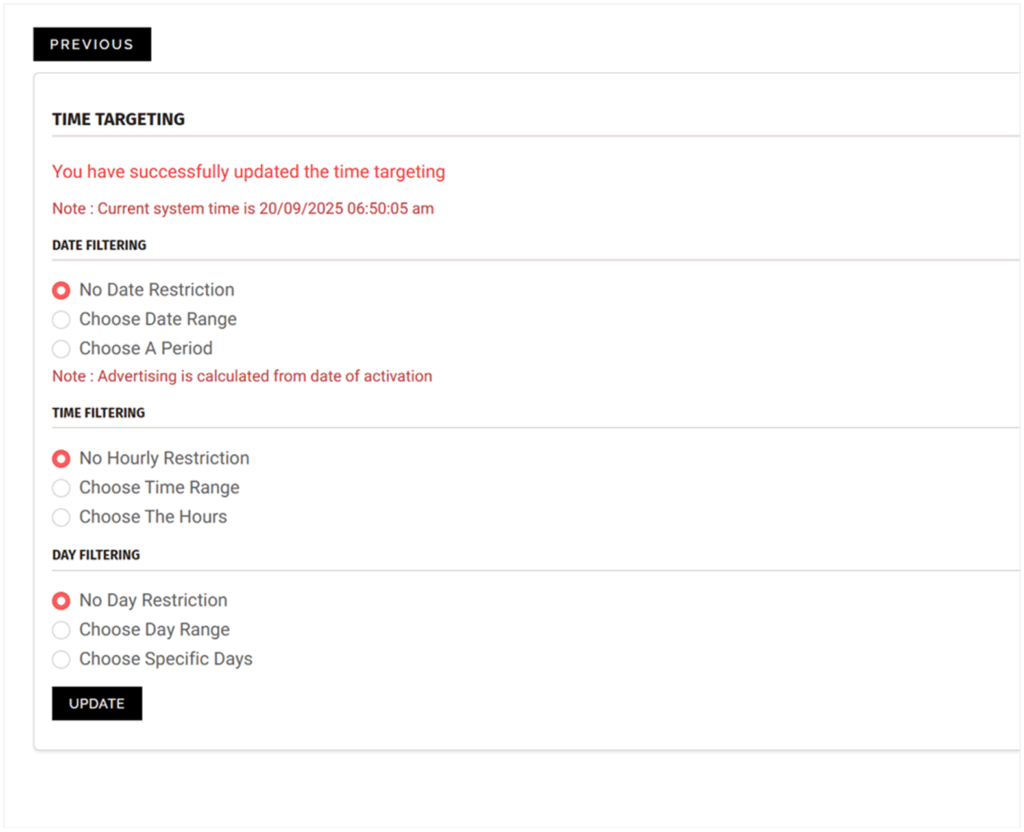Click the Previous button
Image resolution: width=1024 pixels, height=832 pixels.
tap(92, 44)
